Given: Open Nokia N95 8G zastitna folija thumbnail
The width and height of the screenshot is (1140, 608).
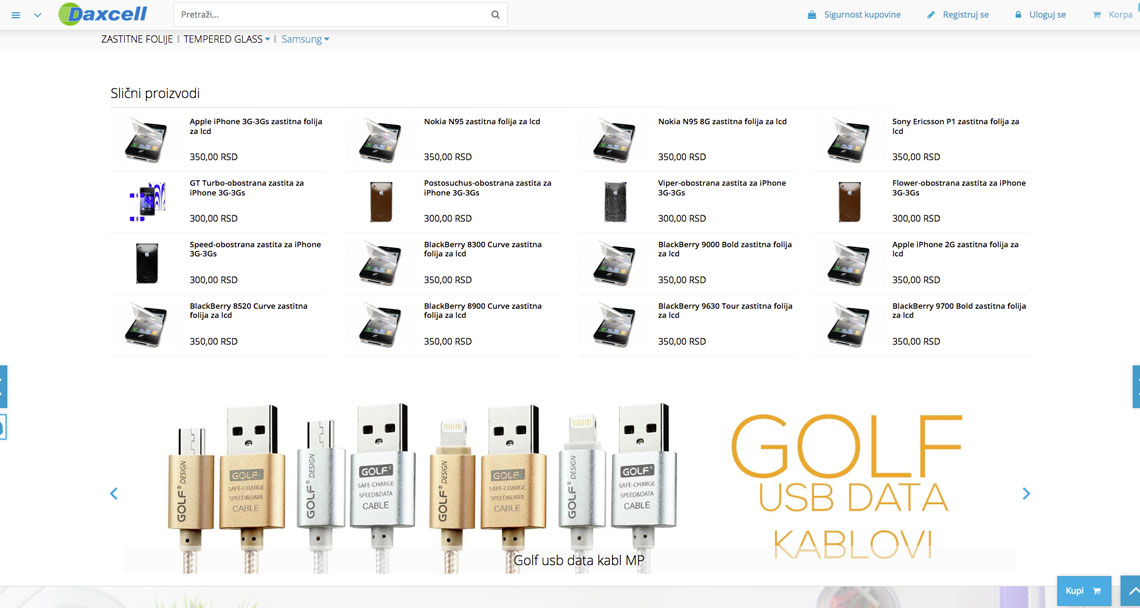Looking at the screenshot, I should [x=614, y=140].
